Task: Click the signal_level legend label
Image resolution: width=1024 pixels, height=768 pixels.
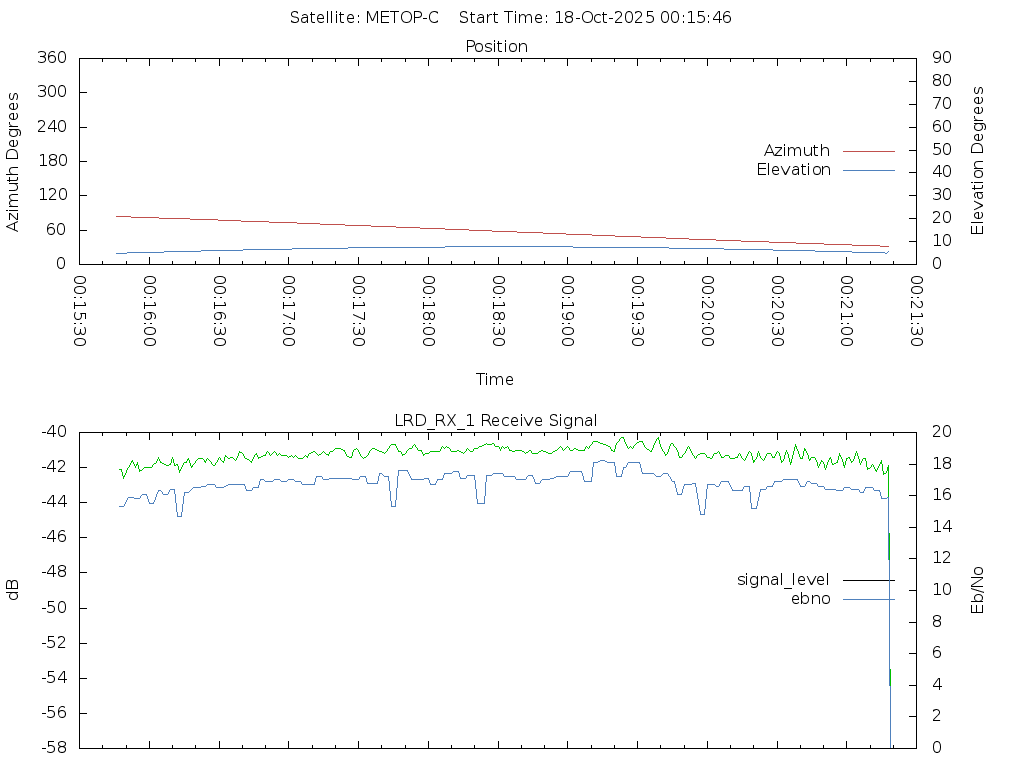Action: click(783, 580)
